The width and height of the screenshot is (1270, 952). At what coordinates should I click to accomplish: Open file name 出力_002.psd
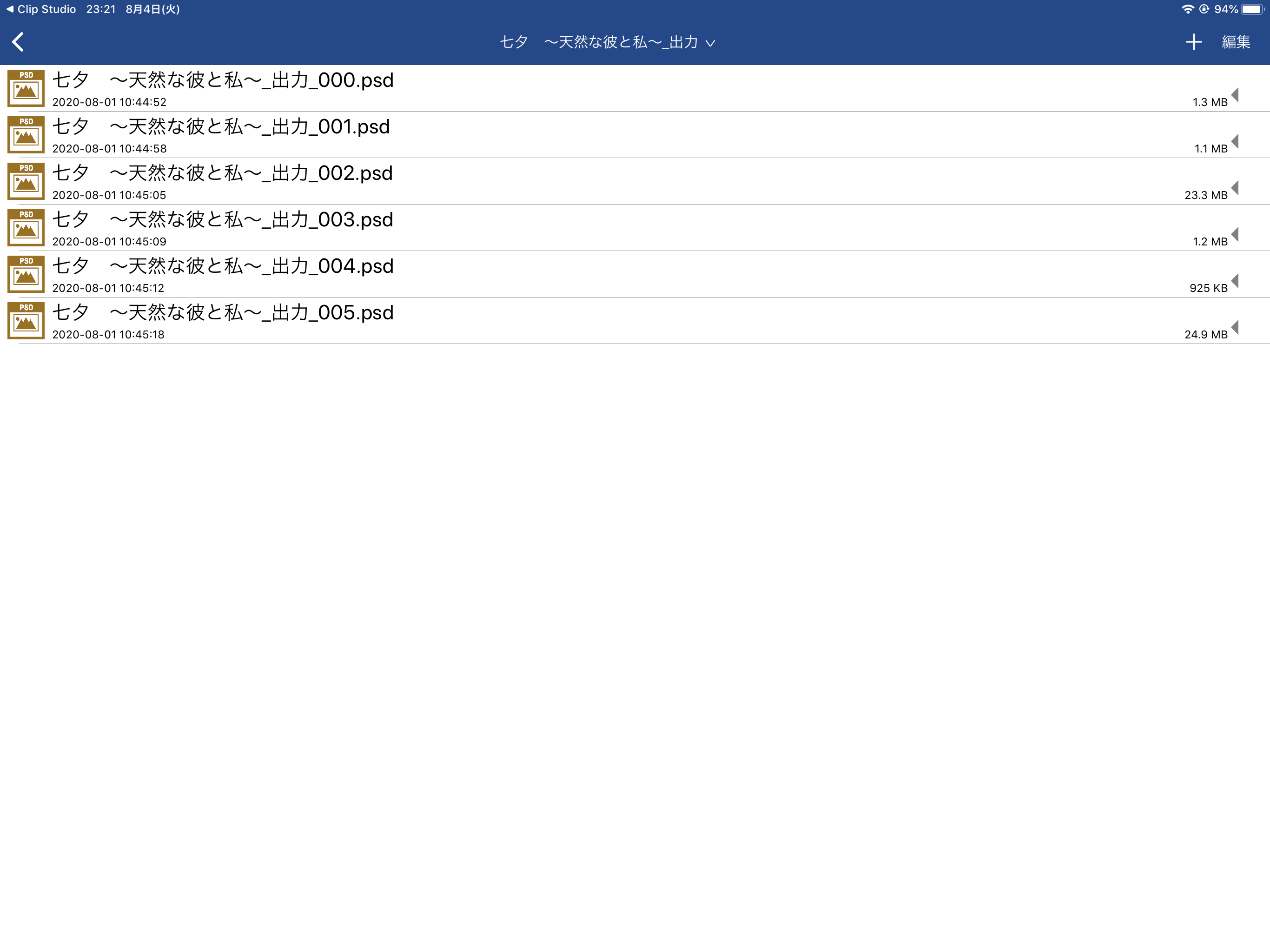(223, 173)
